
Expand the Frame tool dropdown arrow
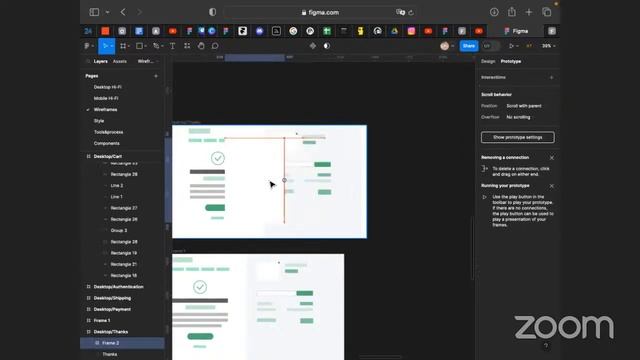click(129, 46)
